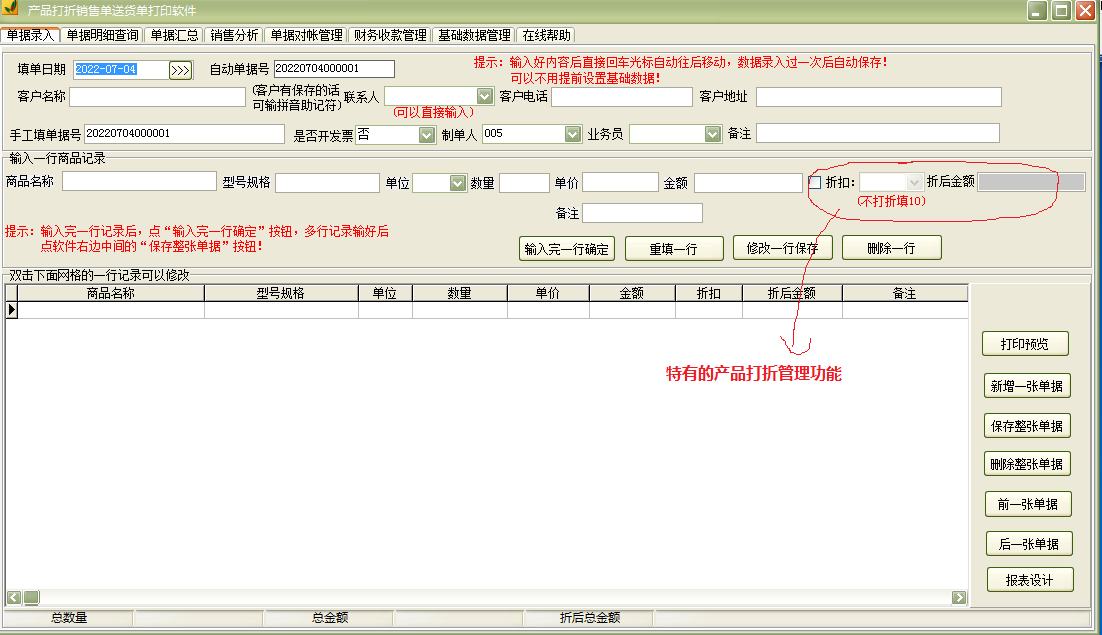Click the 重填一行 button

674,249
